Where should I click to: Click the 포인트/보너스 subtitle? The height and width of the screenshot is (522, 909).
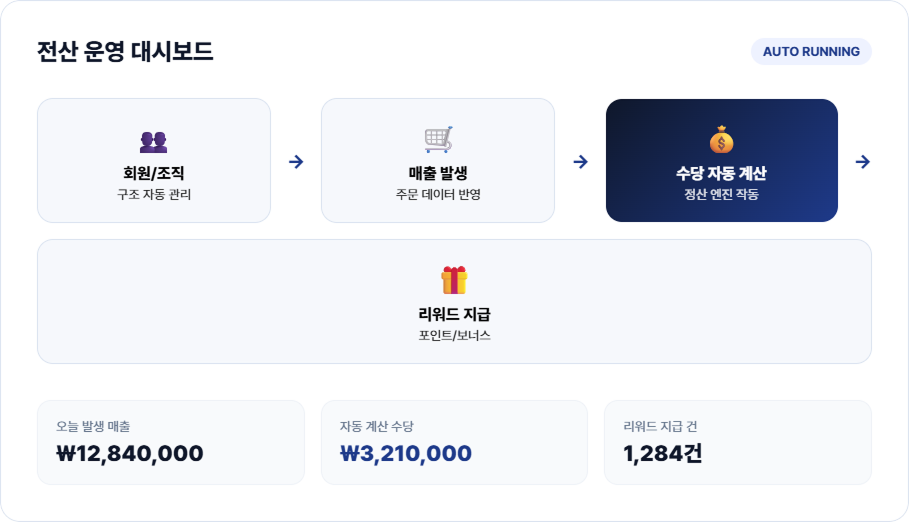click(x=454, y=335)
